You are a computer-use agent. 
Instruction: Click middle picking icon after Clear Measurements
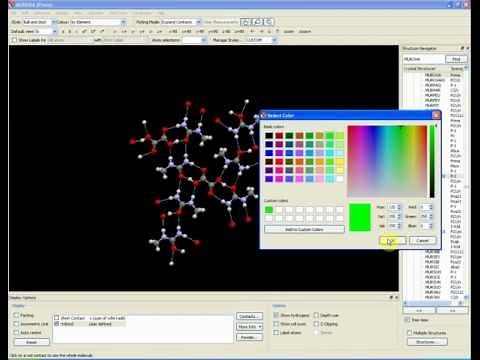point(257,22)
